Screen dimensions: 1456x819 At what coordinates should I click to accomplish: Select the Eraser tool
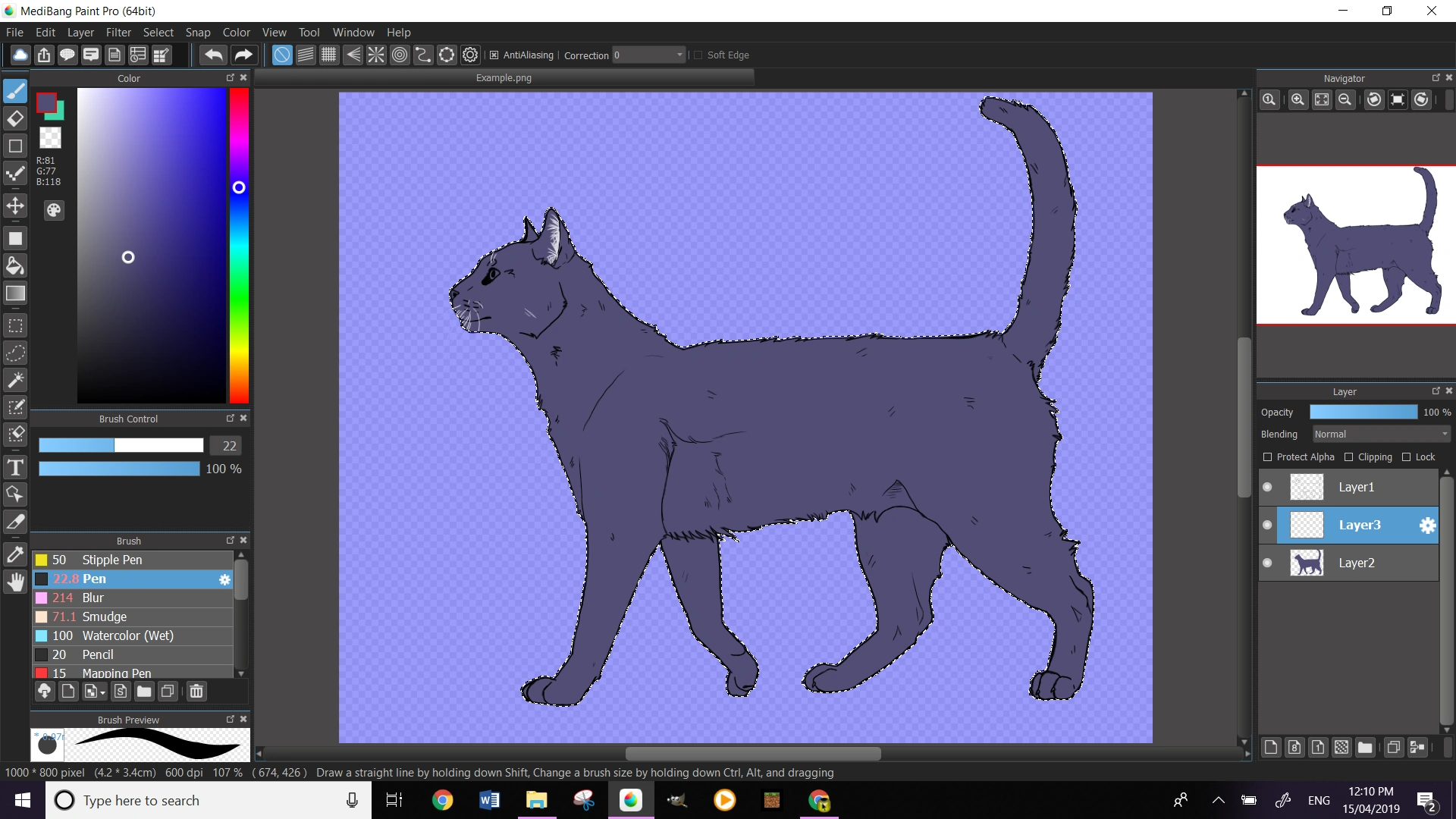click(x=15, y=118)
